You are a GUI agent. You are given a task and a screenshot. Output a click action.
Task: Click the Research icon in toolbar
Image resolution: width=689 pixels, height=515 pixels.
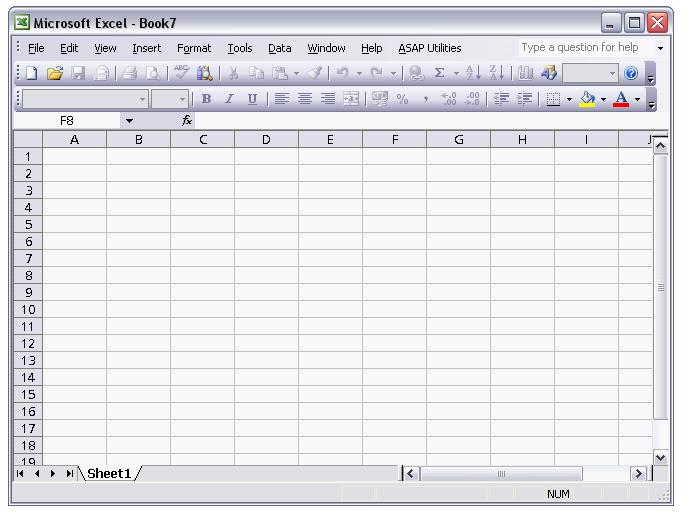[x=204, y=73]
